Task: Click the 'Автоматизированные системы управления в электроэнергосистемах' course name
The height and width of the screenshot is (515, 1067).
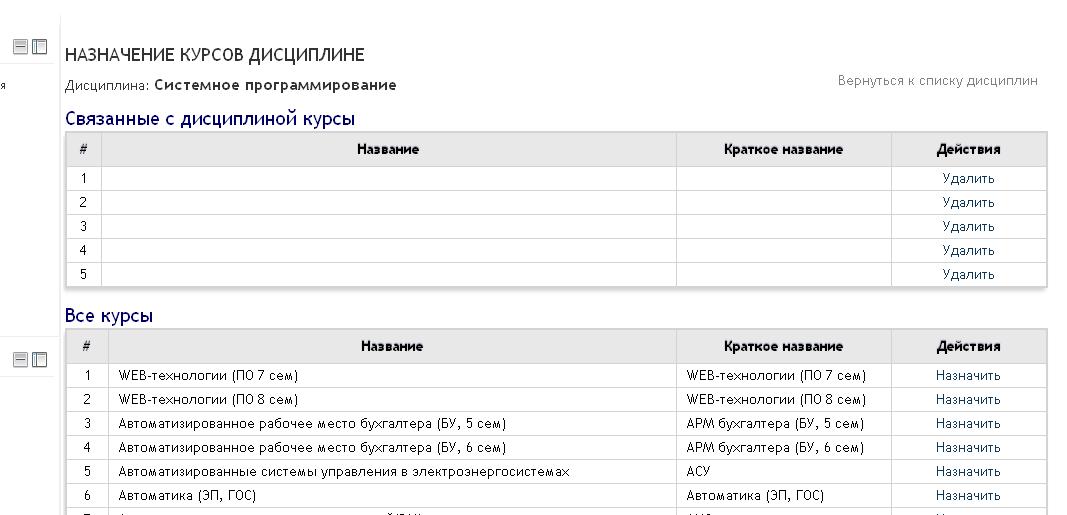Action: tap(343, 471)
